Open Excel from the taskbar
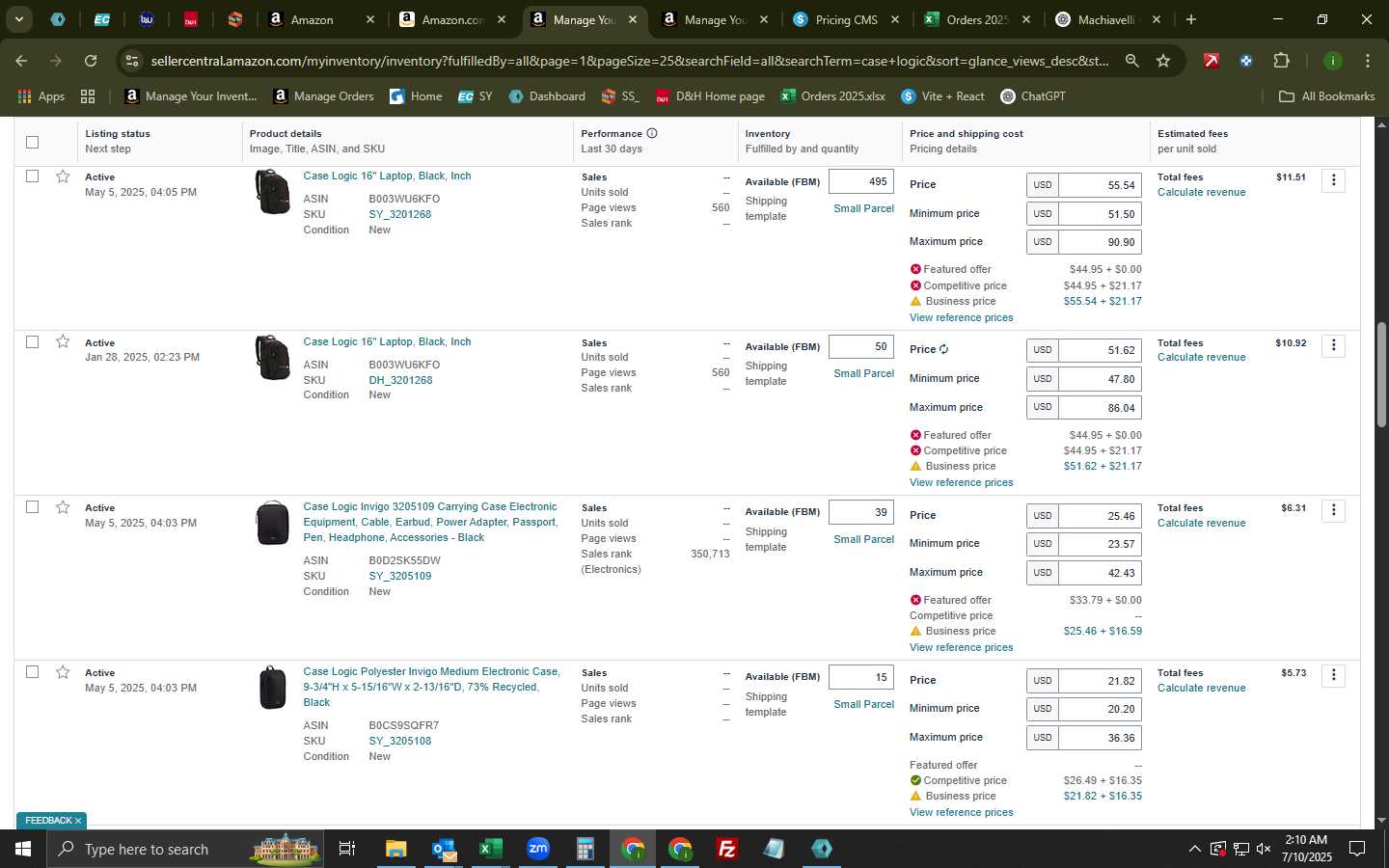1389x868 pixels. (490, 849)
